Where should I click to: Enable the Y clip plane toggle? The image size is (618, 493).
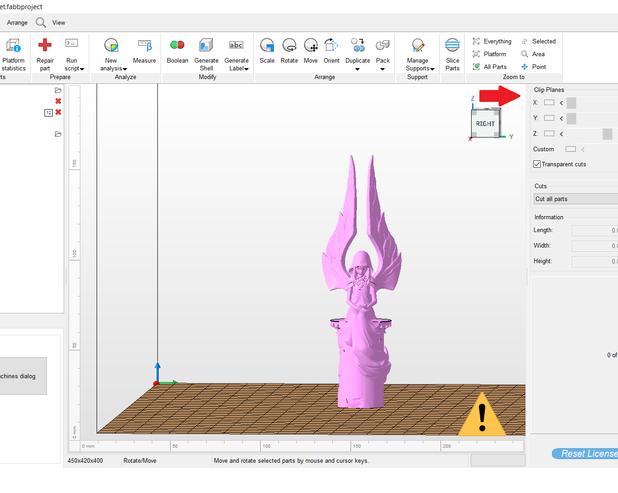[x=549, y=118]
